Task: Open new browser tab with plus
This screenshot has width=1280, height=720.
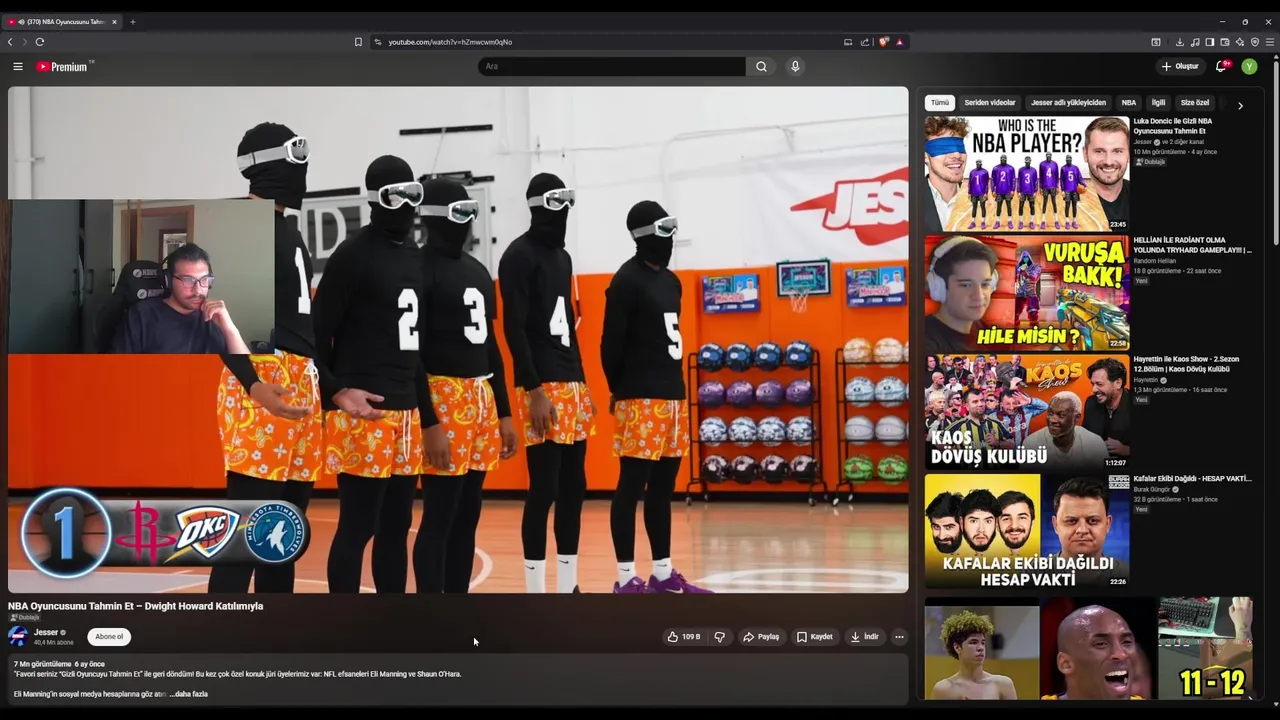Action: click(x=132, y=21)
